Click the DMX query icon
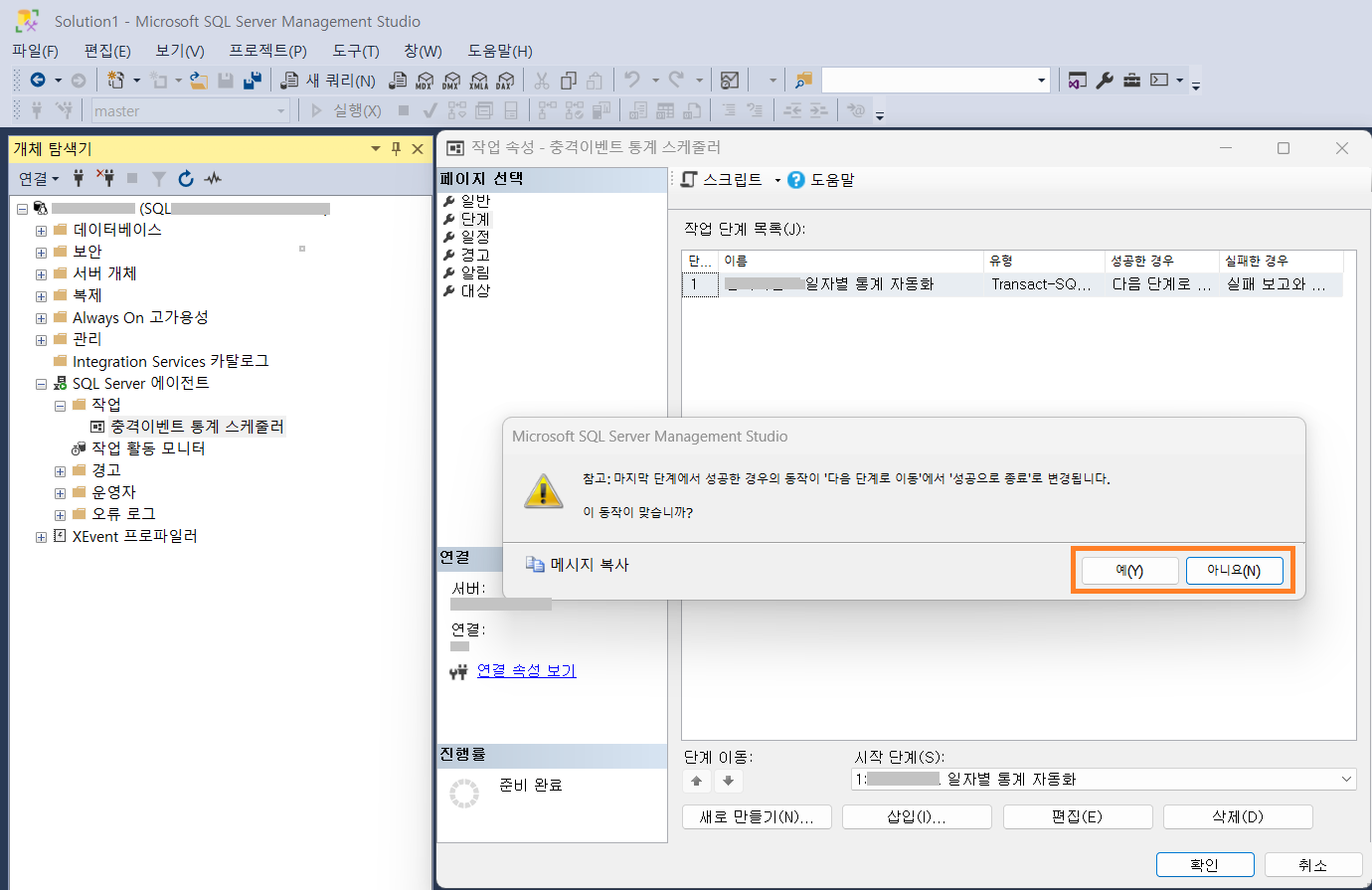The image size is (1372, 890). (x=451, y=81)
